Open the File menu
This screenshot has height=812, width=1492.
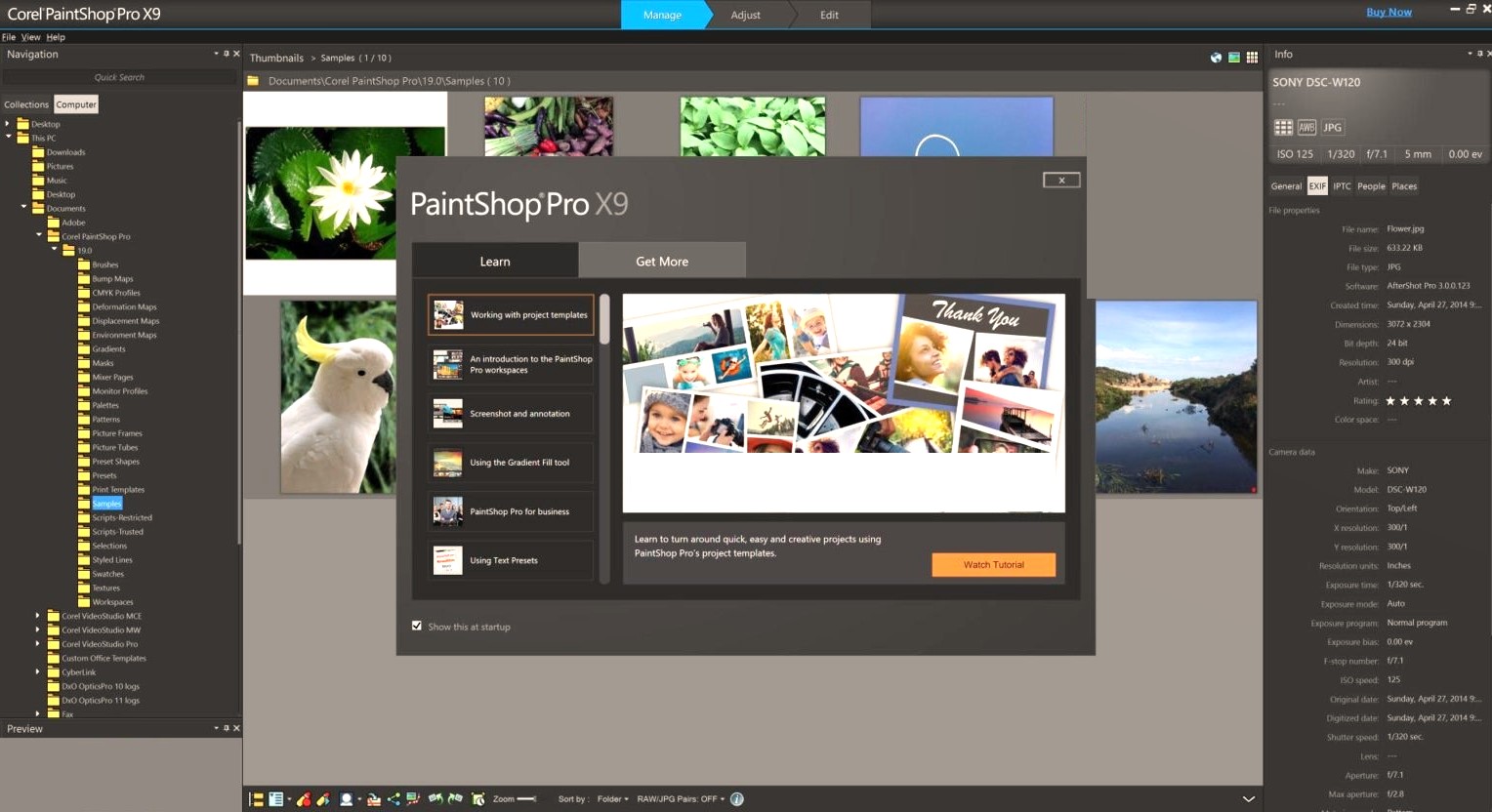click(x=9, y=37)
